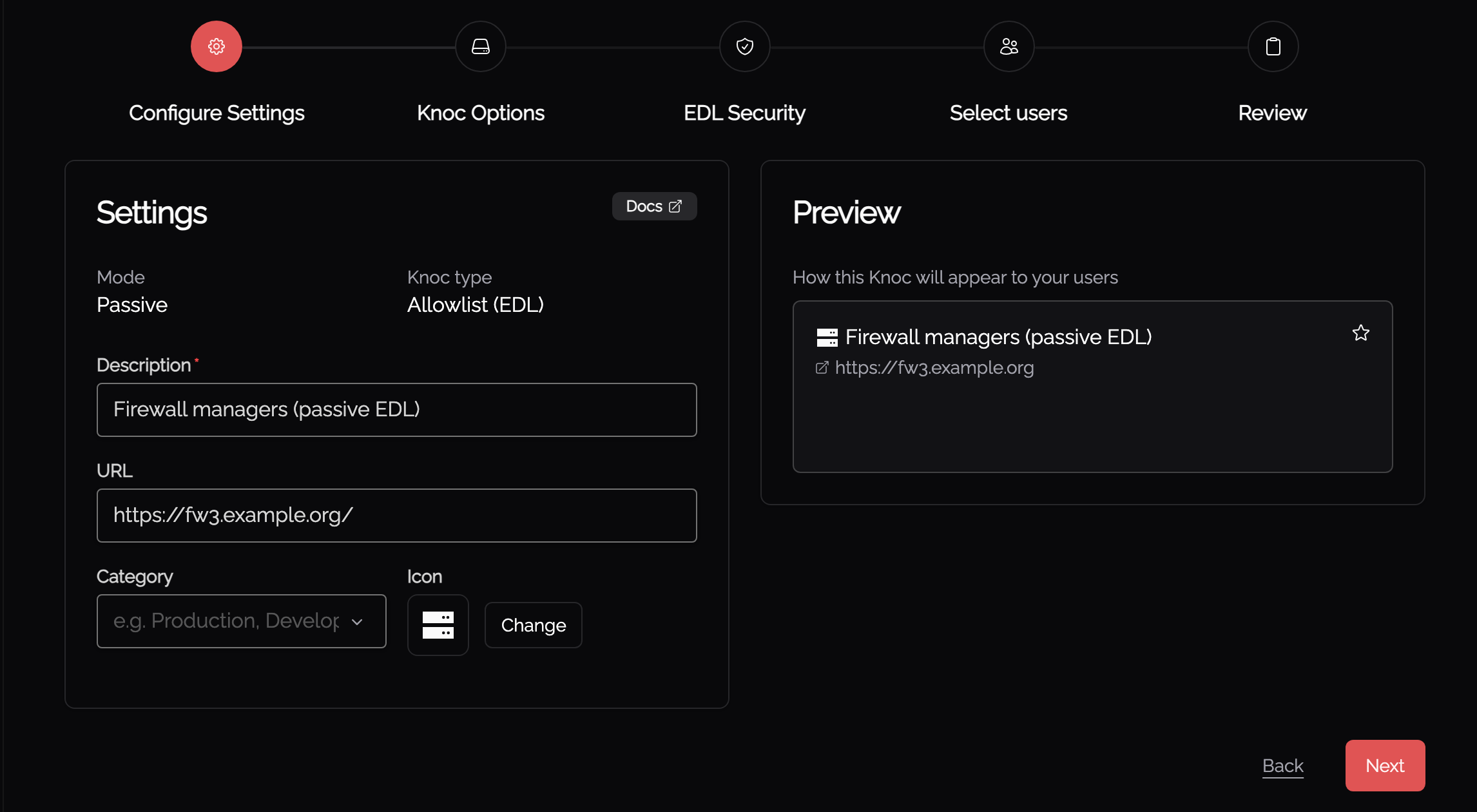
Task: Click the server icon in the preview card
Action: pos(827,337)
